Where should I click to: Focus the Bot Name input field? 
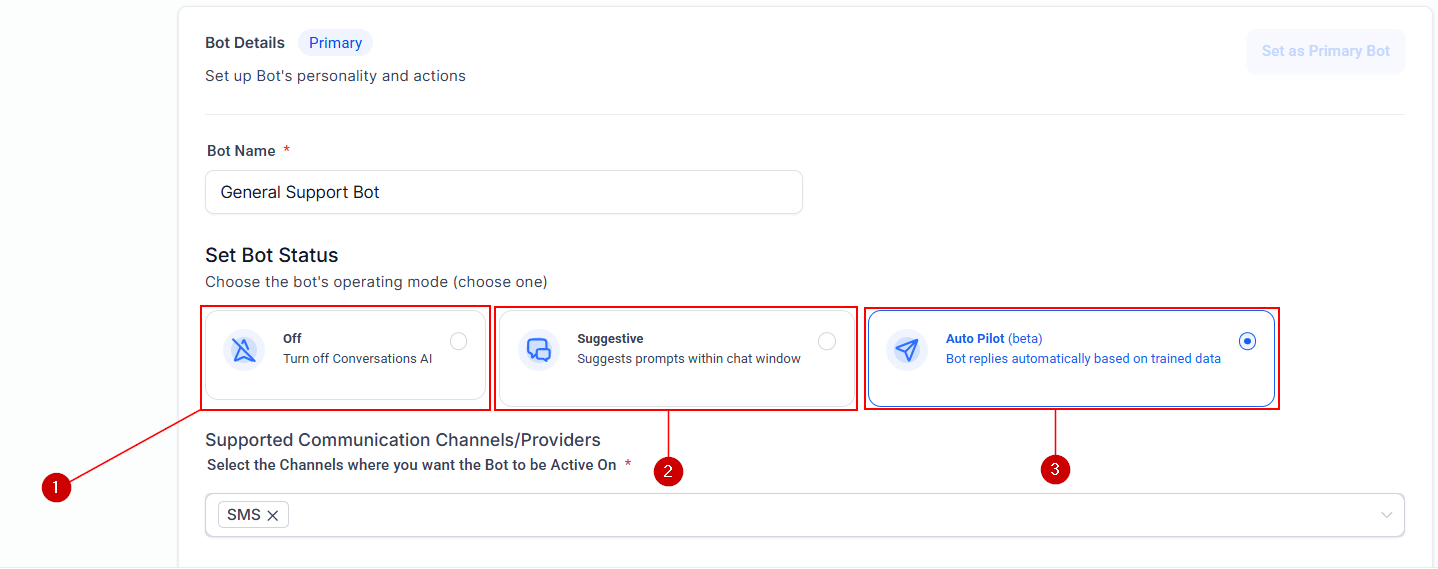click(x=503, y=192)
